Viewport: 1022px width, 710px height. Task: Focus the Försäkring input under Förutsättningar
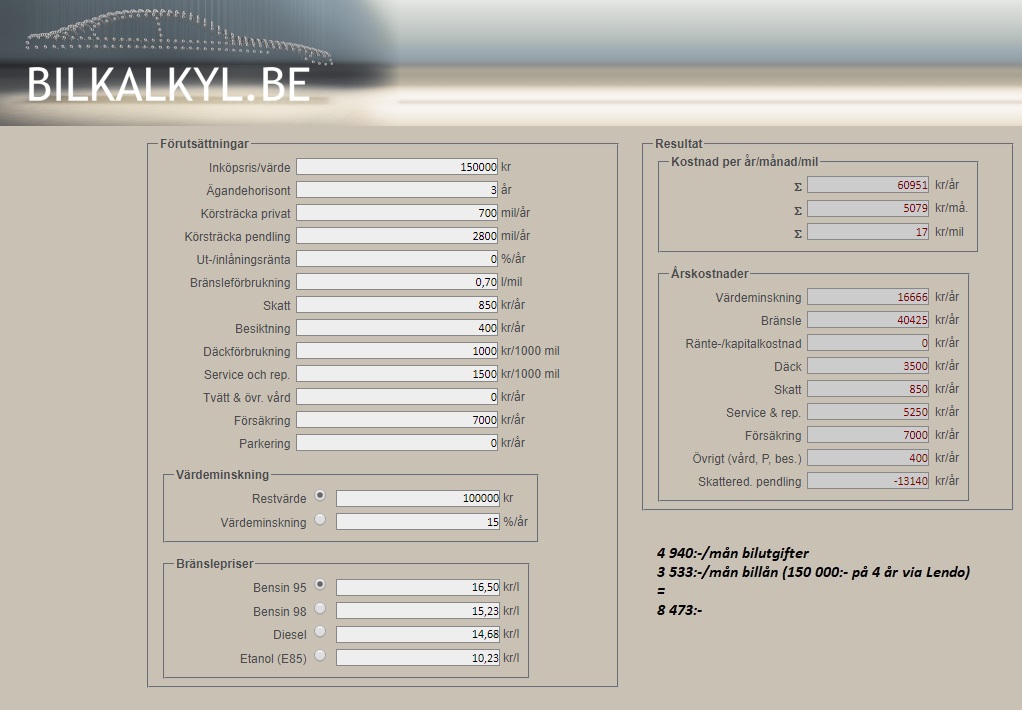click(397, 420)
